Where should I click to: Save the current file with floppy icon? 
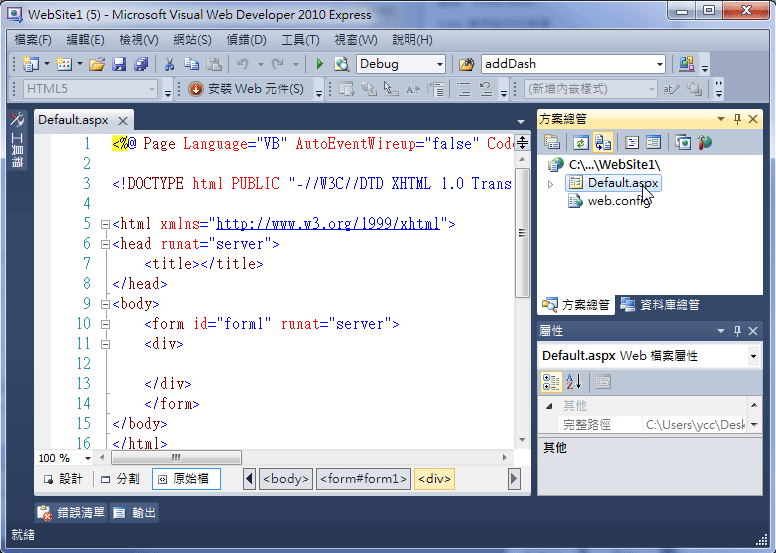pyautogui.click(x=119, y=64)
